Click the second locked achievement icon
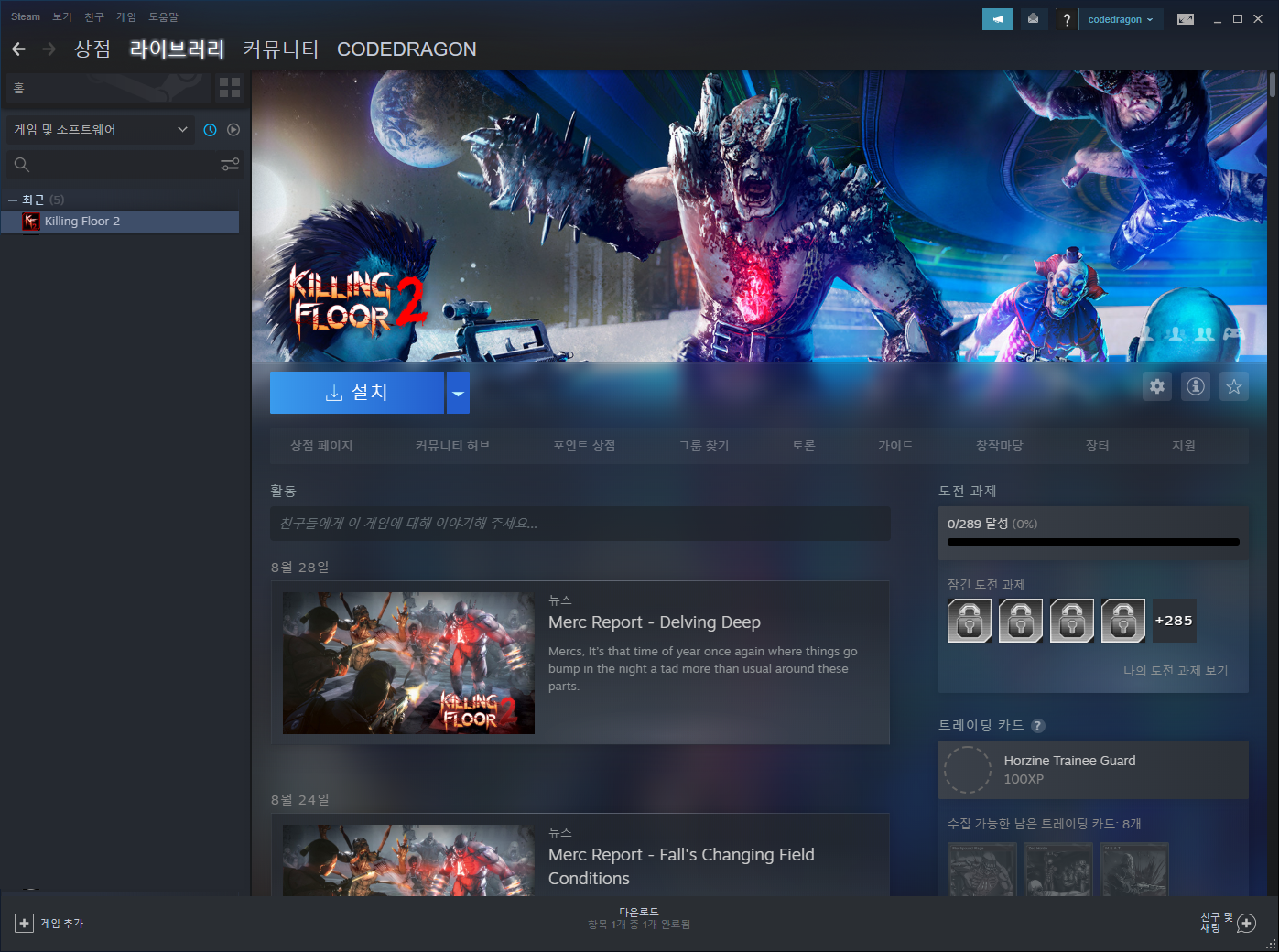This screenshot has height=952, width=1279. point(1021,621)
